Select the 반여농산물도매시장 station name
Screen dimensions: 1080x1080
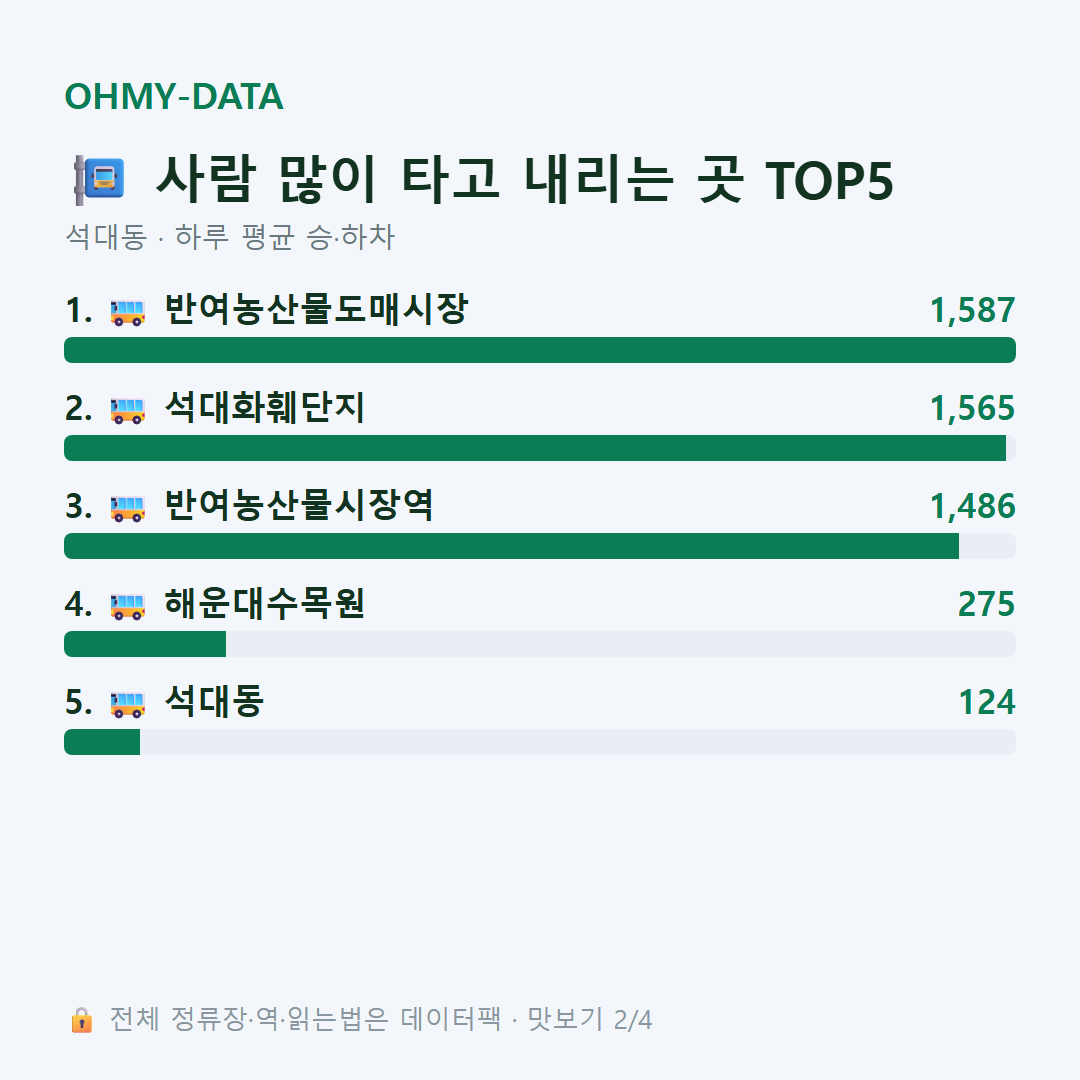(316, 309)
